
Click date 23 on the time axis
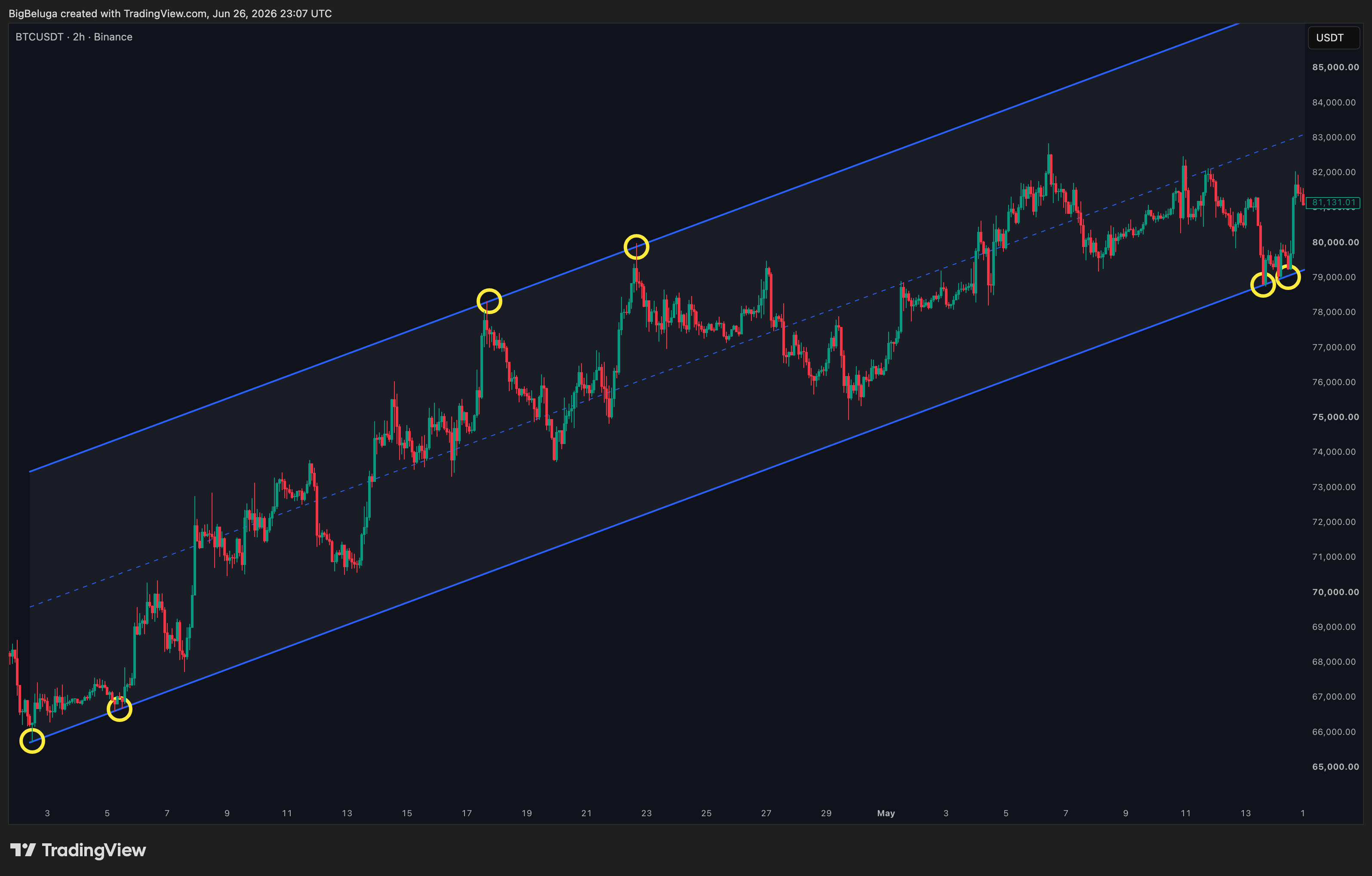click(646, 813)
